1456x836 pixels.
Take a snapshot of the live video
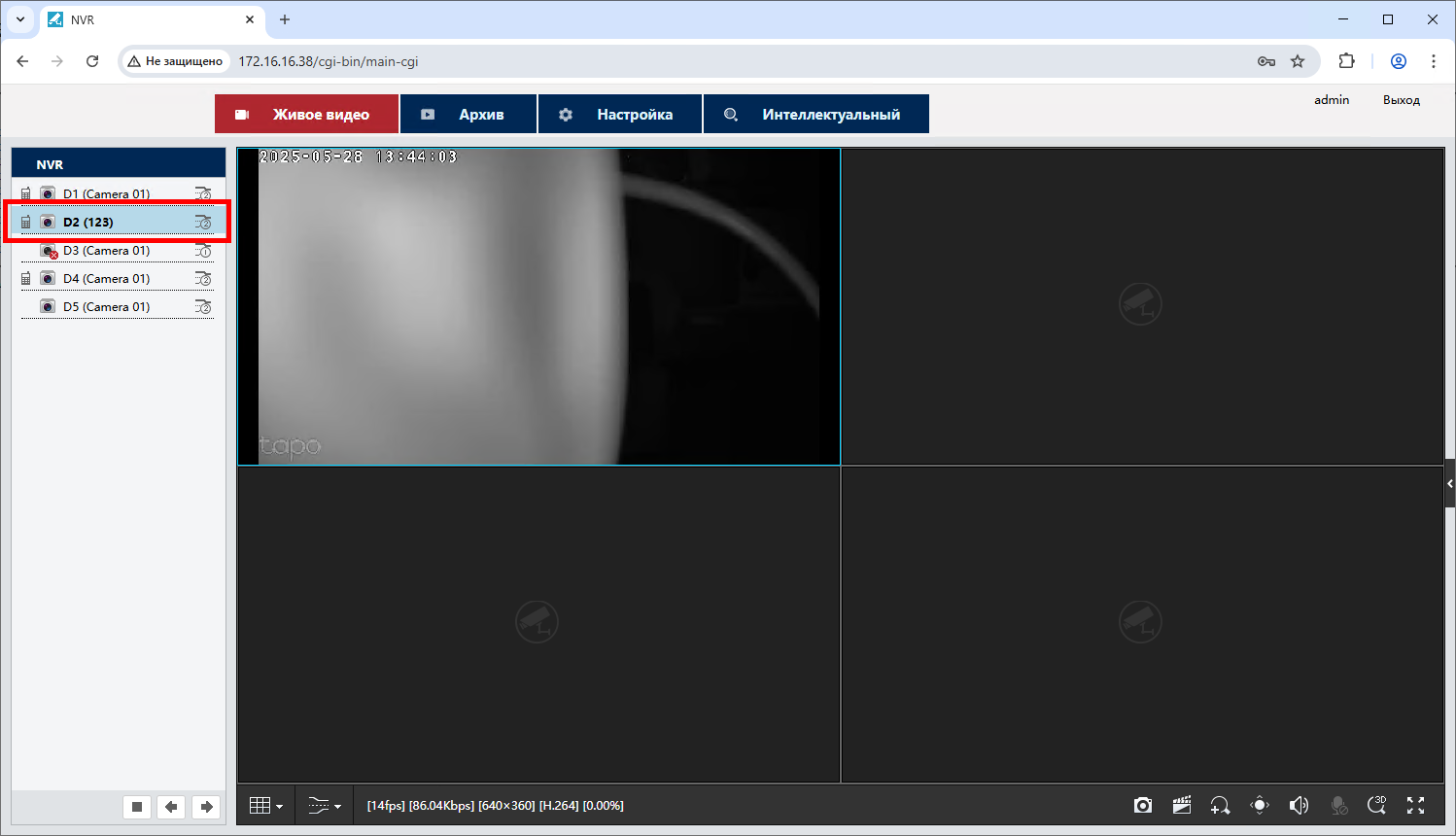tap(1143, 805)
